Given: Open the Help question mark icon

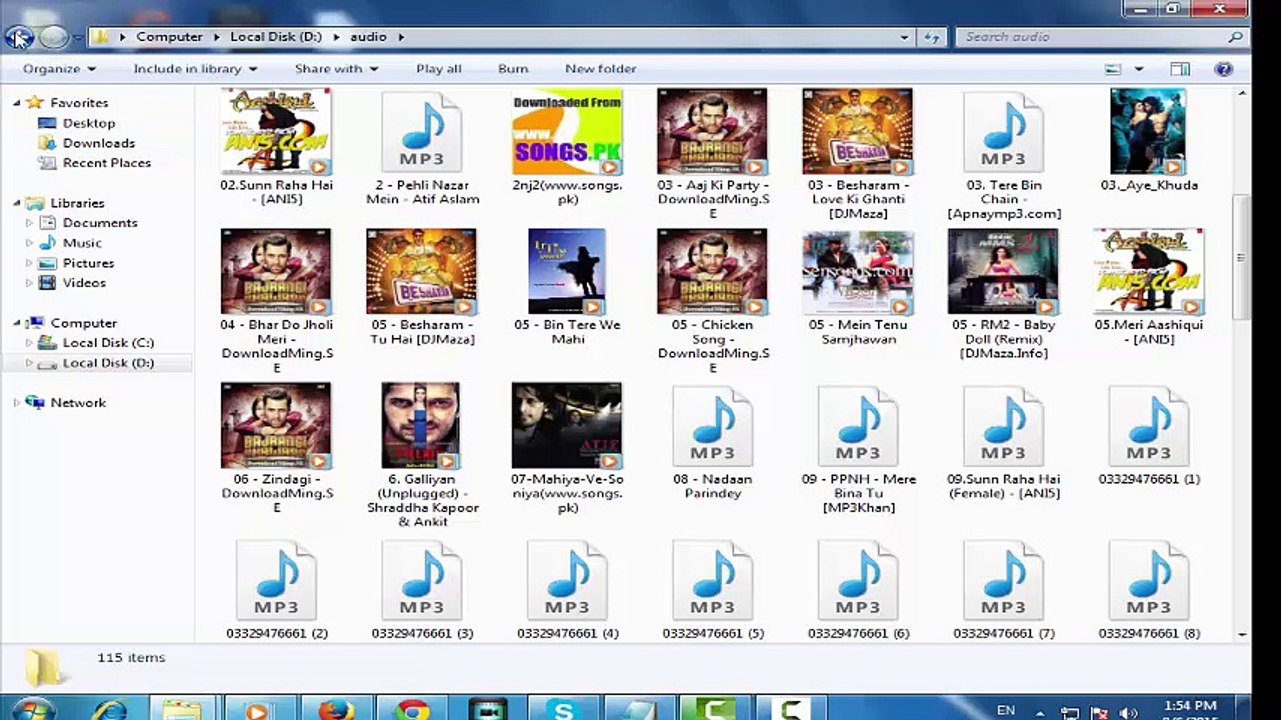Looking at the screenshot, I should pos(1223,69).
